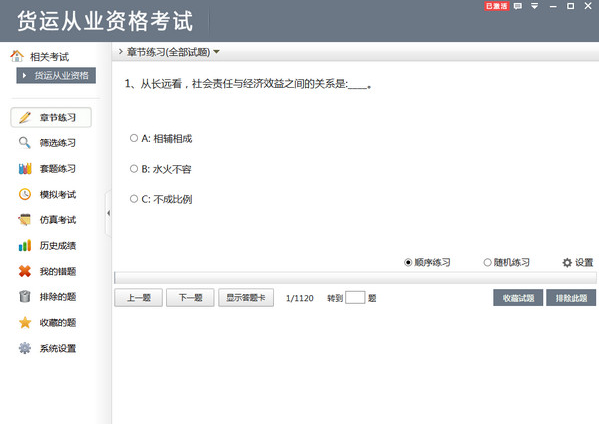Open 章节练习 with the pencil icon
The image size is (599, 426).
[51, 117]
